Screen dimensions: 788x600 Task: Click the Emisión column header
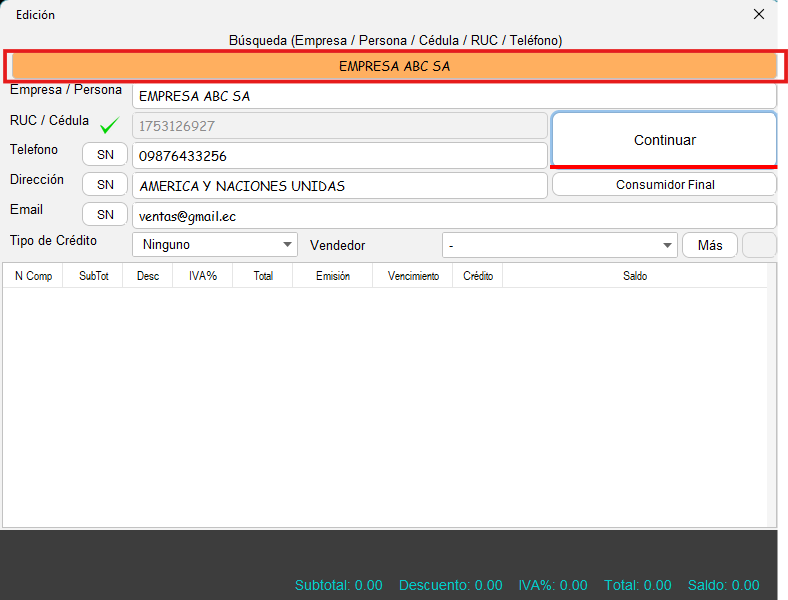332,276
